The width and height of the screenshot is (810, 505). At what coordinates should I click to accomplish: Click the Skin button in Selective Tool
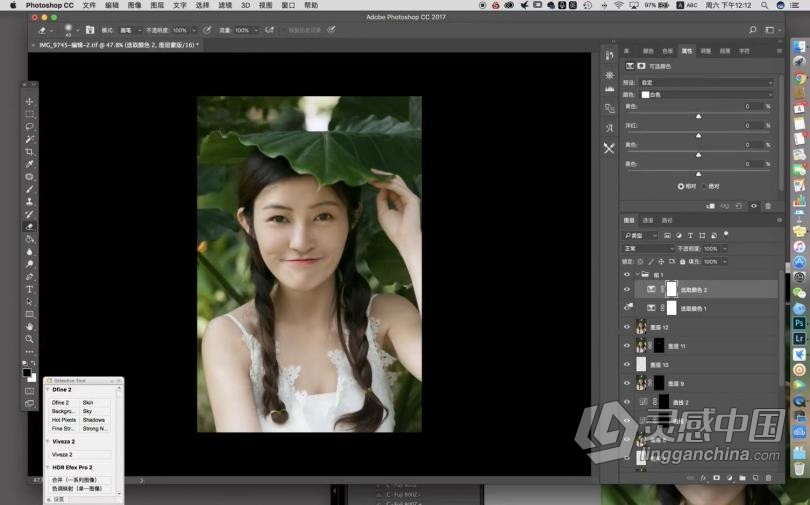coord(95,403)
